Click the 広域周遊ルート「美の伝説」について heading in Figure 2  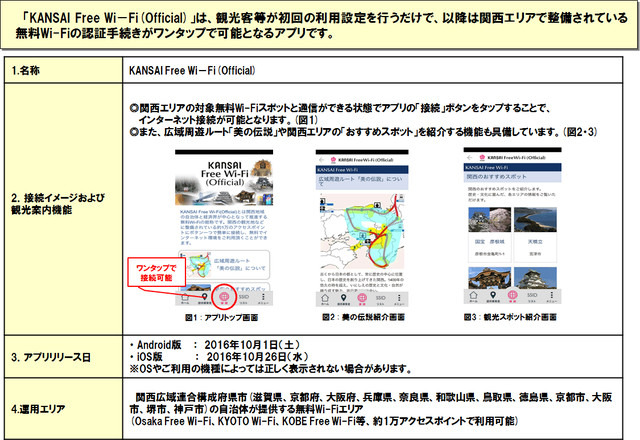tap(362, 182)
